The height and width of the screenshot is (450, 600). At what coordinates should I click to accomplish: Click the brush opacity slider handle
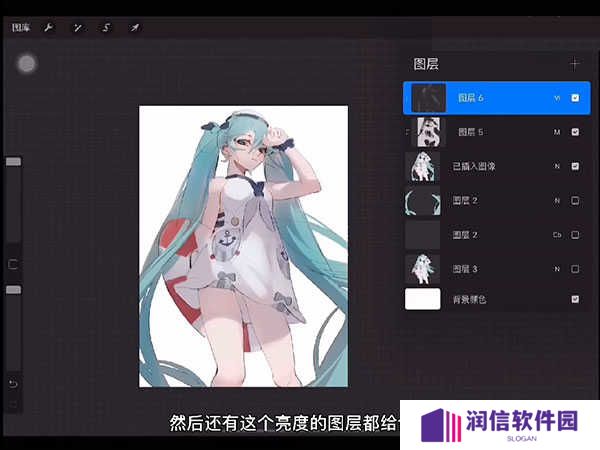coord(13,290)
